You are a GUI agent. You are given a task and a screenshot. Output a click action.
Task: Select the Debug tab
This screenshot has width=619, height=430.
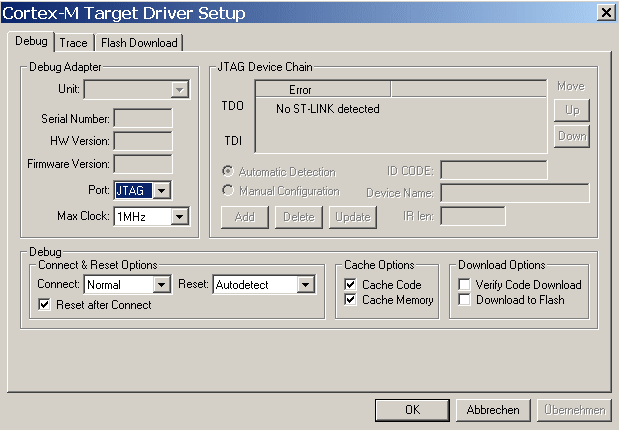[31, 41]
